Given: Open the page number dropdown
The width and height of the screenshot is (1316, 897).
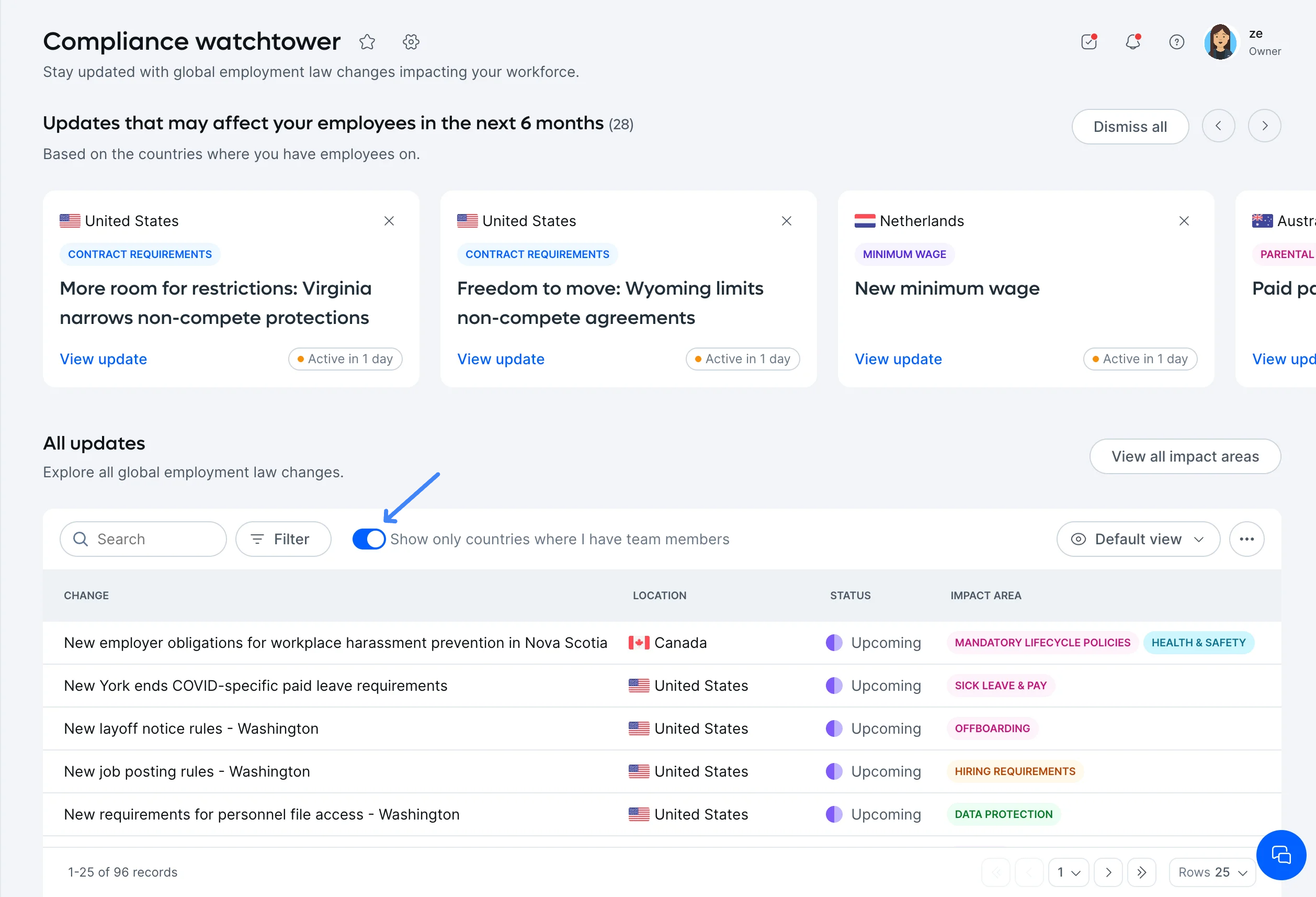Looking at the screenshot, I should (x=1069, y=872).
